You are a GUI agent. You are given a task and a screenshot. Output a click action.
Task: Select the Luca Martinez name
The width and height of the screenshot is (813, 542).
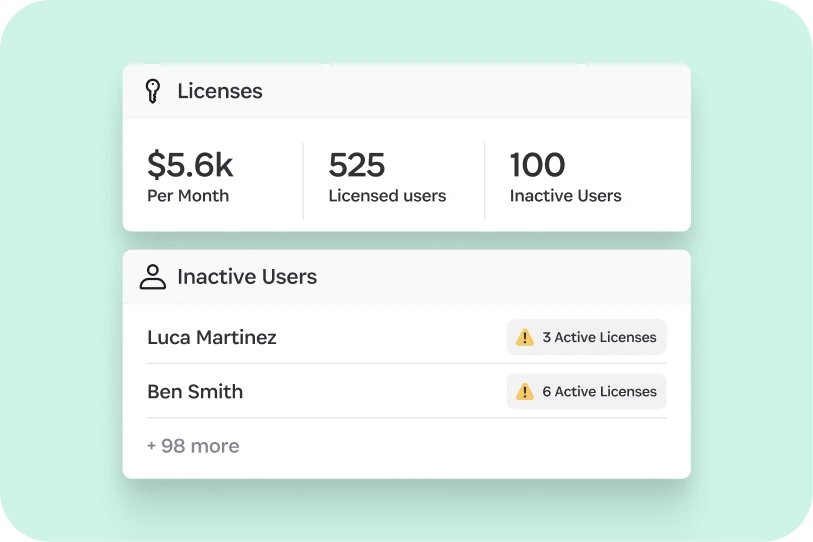tap(212, 337)
